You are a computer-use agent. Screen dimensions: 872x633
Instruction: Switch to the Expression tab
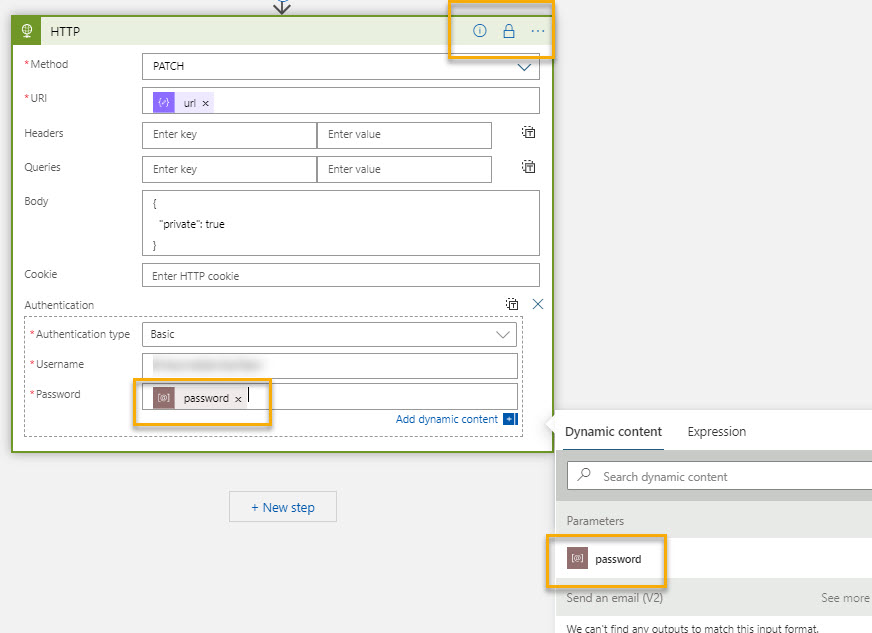pos(716,432)
